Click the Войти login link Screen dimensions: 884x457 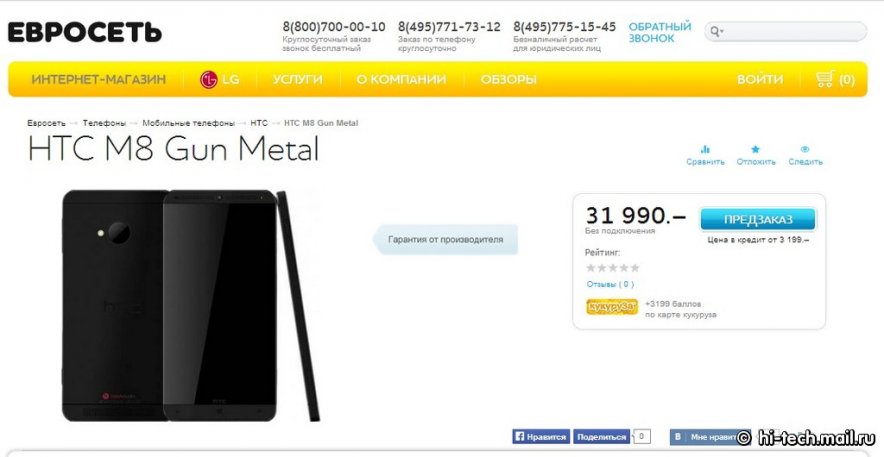coord(760,79)
